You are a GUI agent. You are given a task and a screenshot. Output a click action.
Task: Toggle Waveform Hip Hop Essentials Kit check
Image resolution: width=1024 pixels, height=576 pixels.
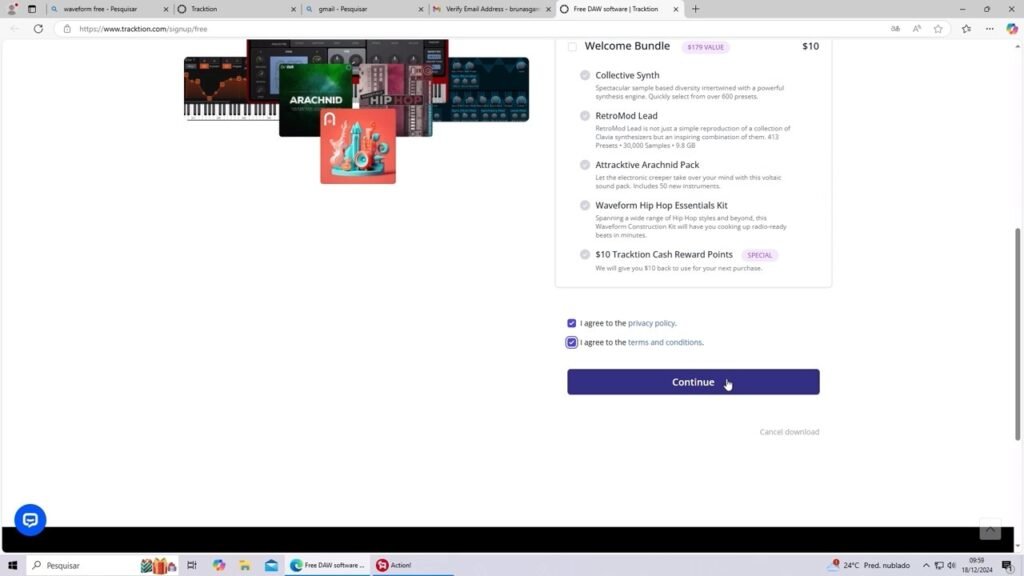click(x=584, y=206)
